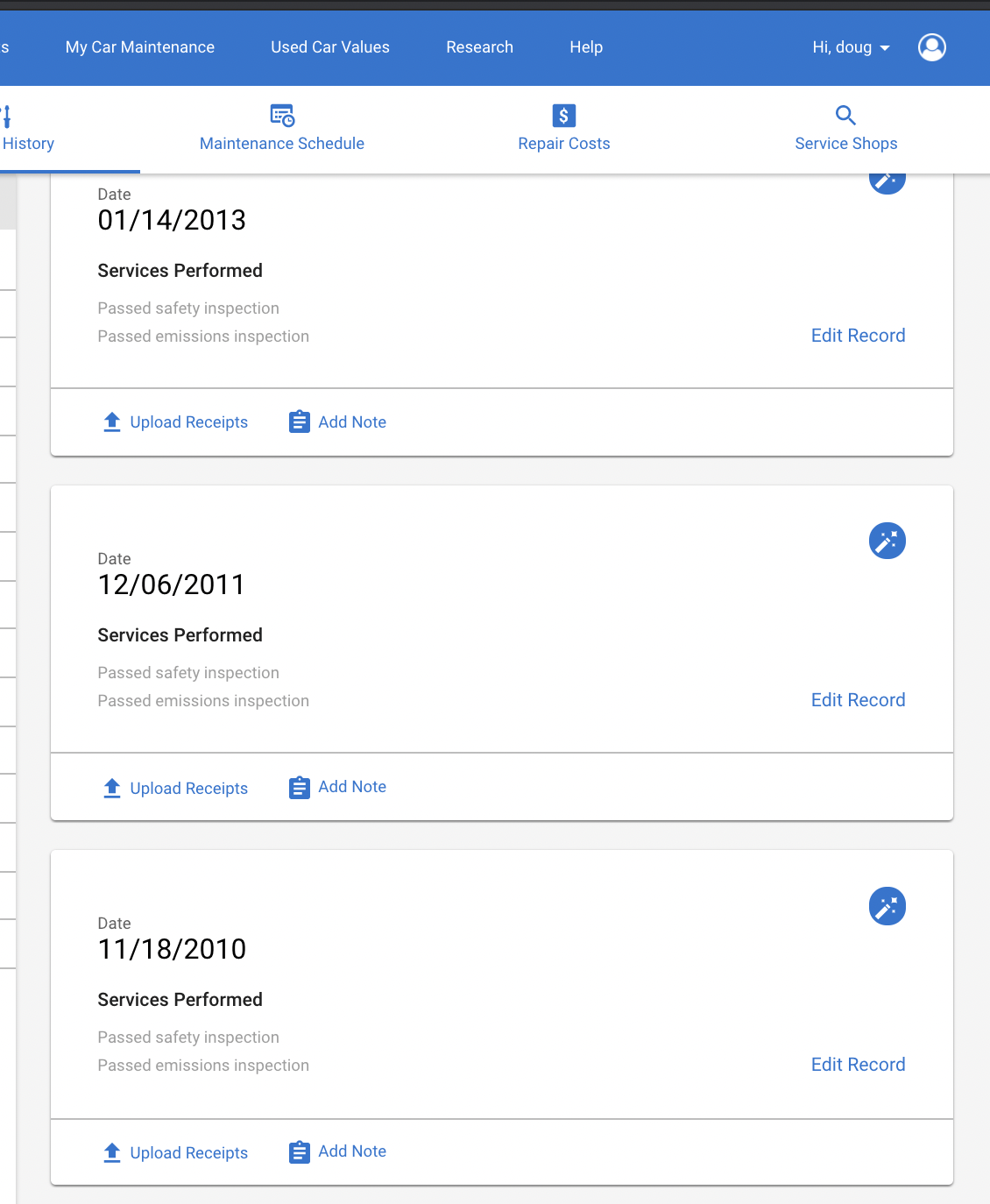Expand the Hi, doug account dropdown
Image resolution: width=990 pixels, height=1204 pixels.
(851, 47)
